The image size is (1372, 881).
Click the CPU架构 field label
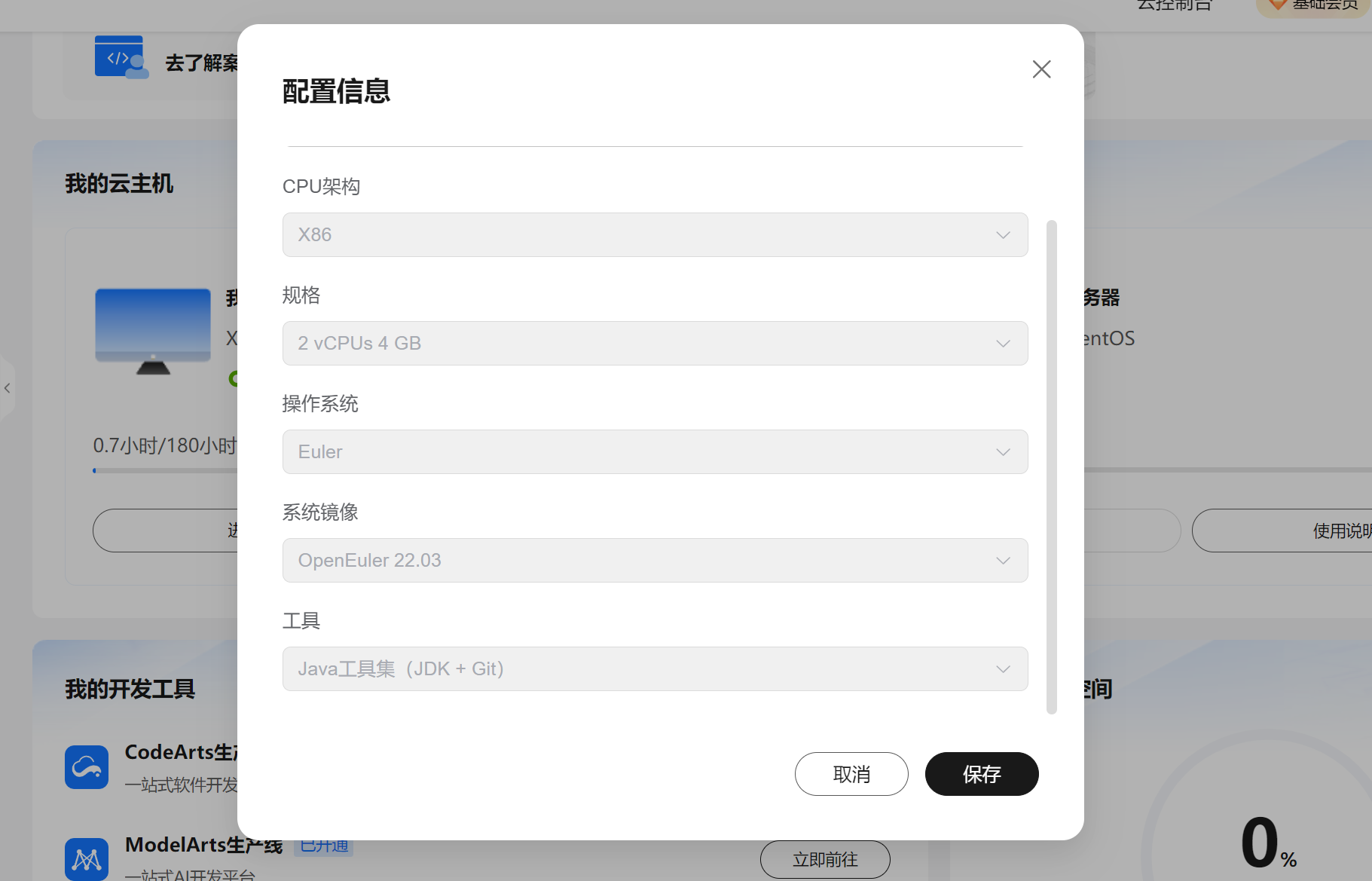click(x=321, y=186)
